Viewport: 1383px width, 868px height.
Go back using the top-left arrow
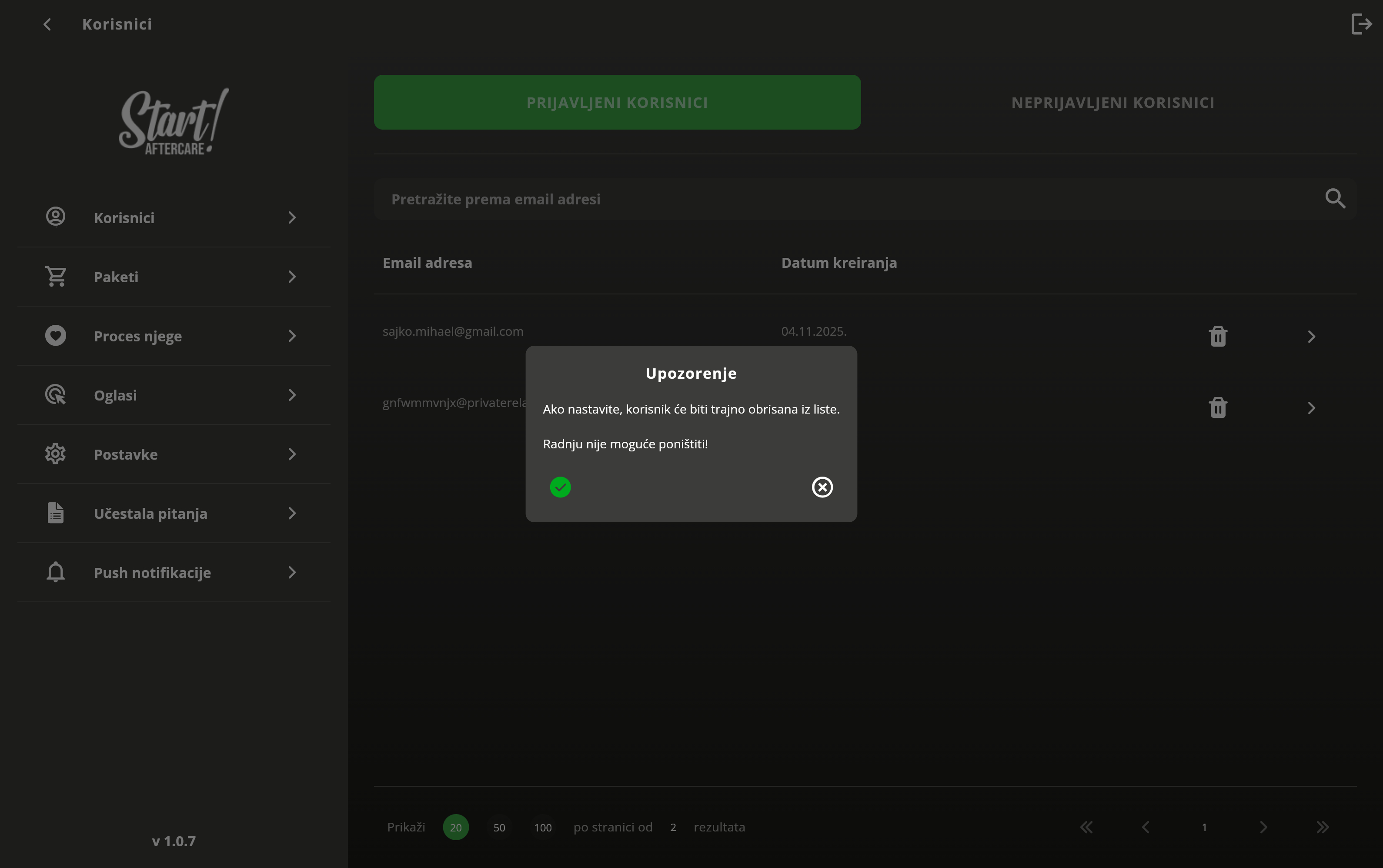click(48, 24)
